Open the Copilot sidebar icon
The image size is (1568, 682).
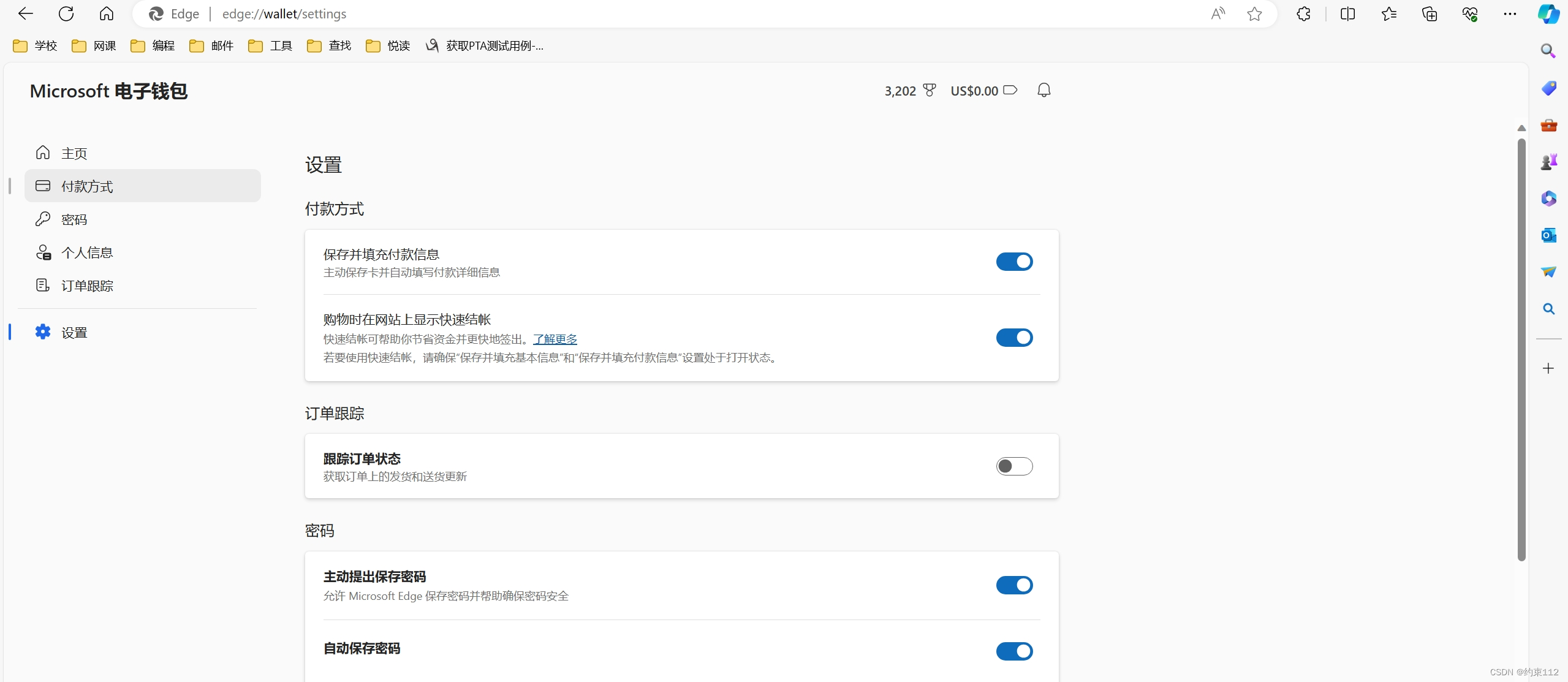point(1548,14)
